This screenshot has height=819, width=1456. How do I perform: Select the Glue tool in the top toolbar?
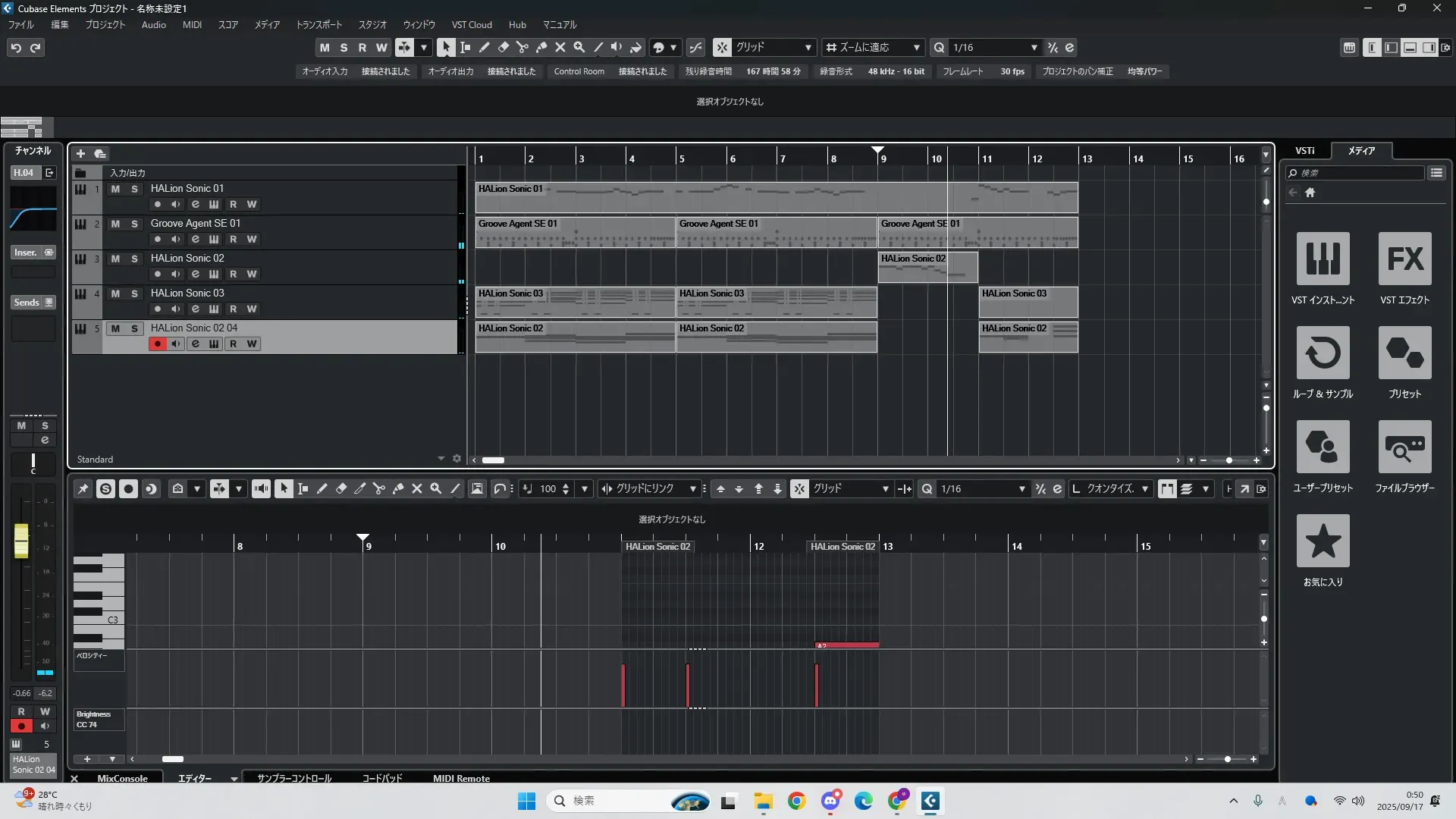541,47
